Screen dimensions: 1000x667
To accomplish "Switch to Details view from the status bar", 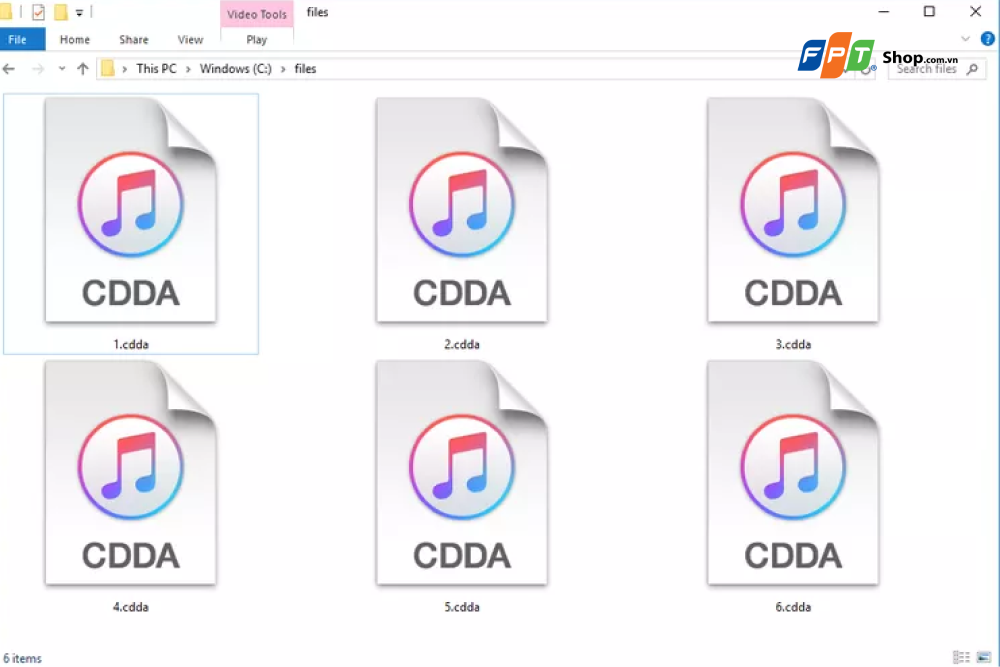I will click(963, 658).
